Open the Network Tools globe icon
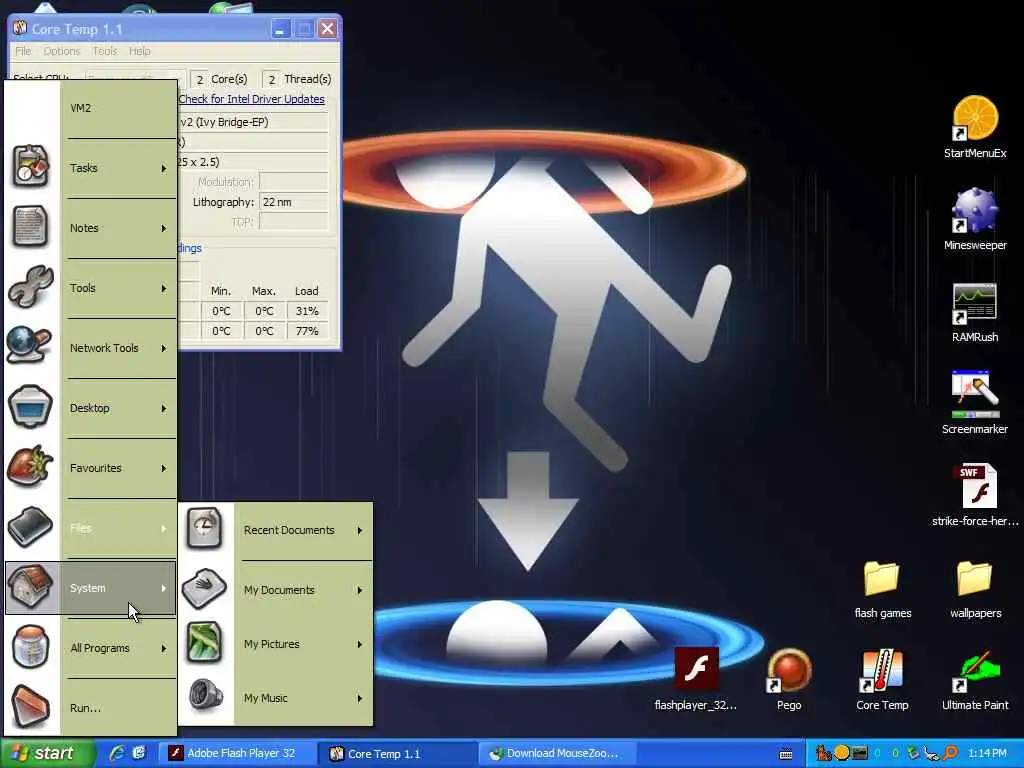Viewport: 1024px width, 768px height. [x=30, y=345]
